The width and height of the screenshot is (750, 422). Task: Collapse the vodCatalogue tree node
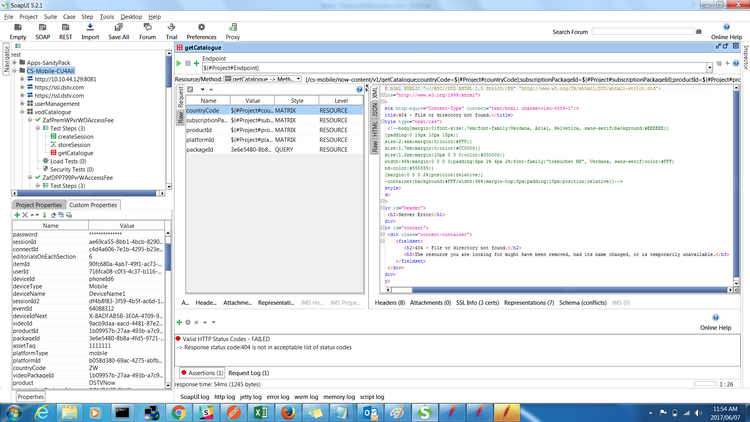tap(22, 112)
